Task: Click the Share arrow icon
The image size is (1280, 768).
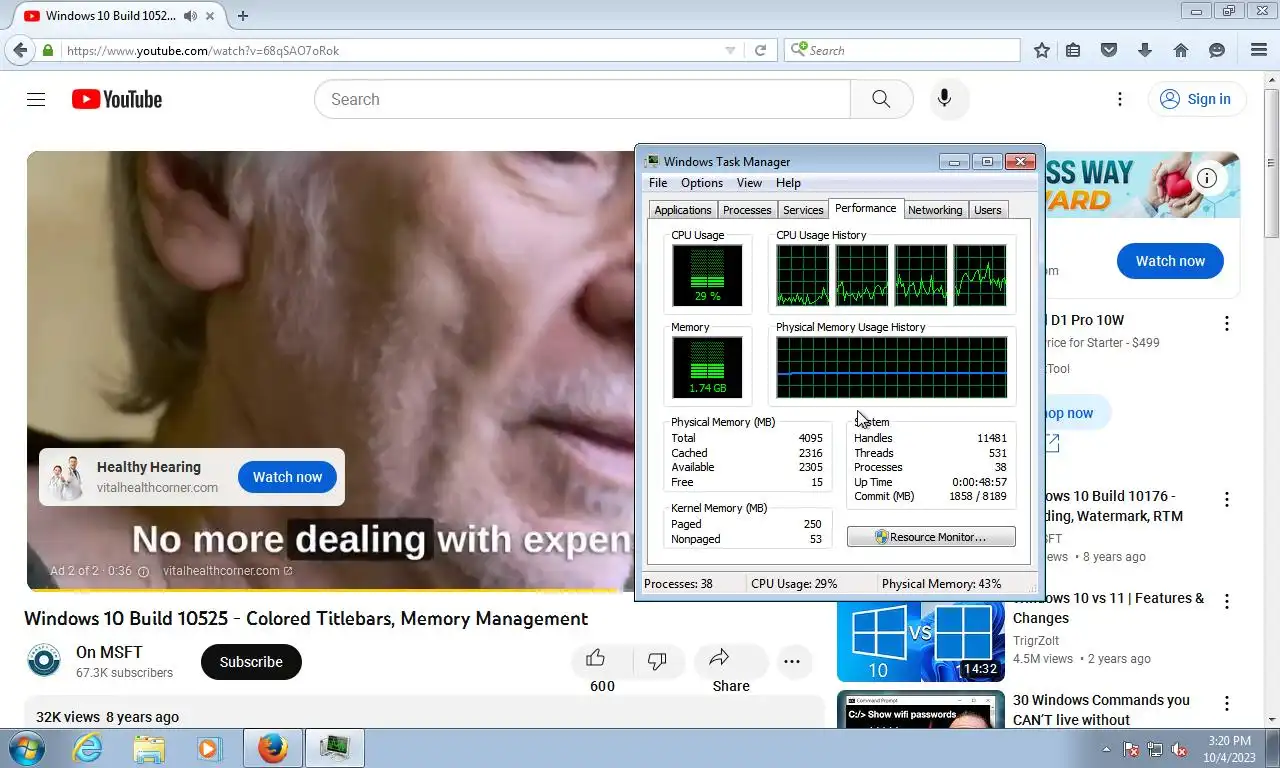Action: 719,658
